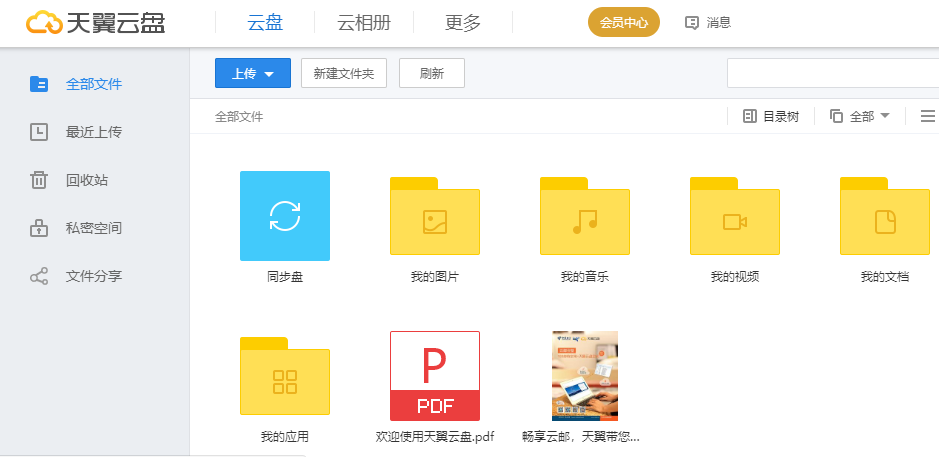Viewport: 939px width, 457px height.
Task: Switch to the 云相册 tab
Action: (x=364, y=23)
